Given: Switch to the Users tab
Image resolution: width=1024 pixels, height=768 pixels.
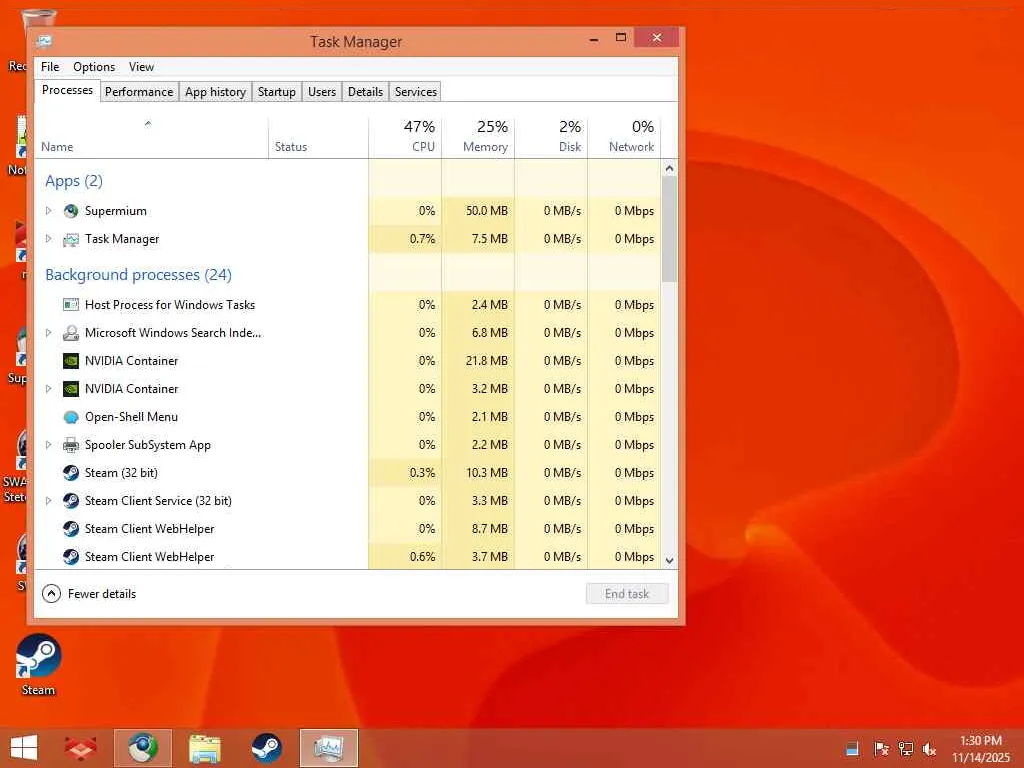Looking at the screenshot, I should 322,92.
